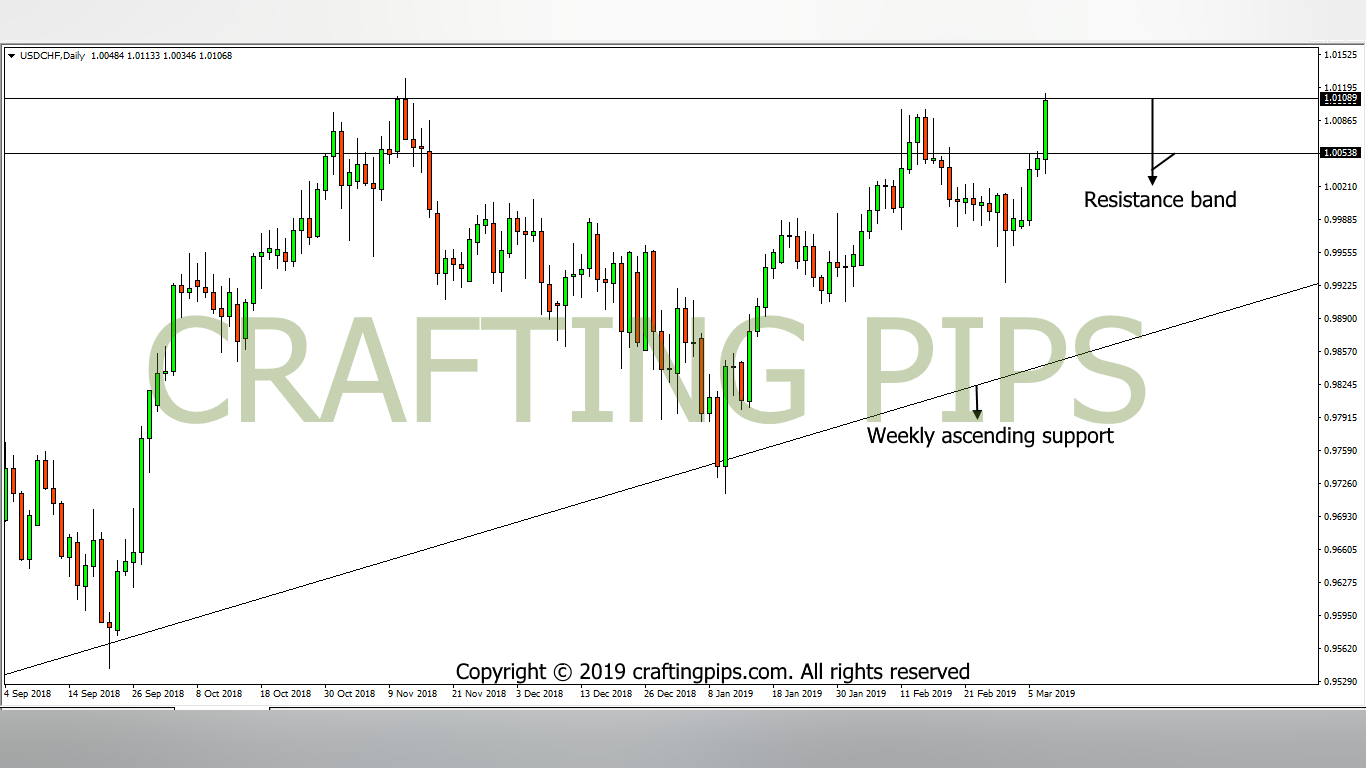Viewport: 1366px width, 768px height.
Task: Click the 1.01068 close price value in header
Action: click(x=216, y=56)
